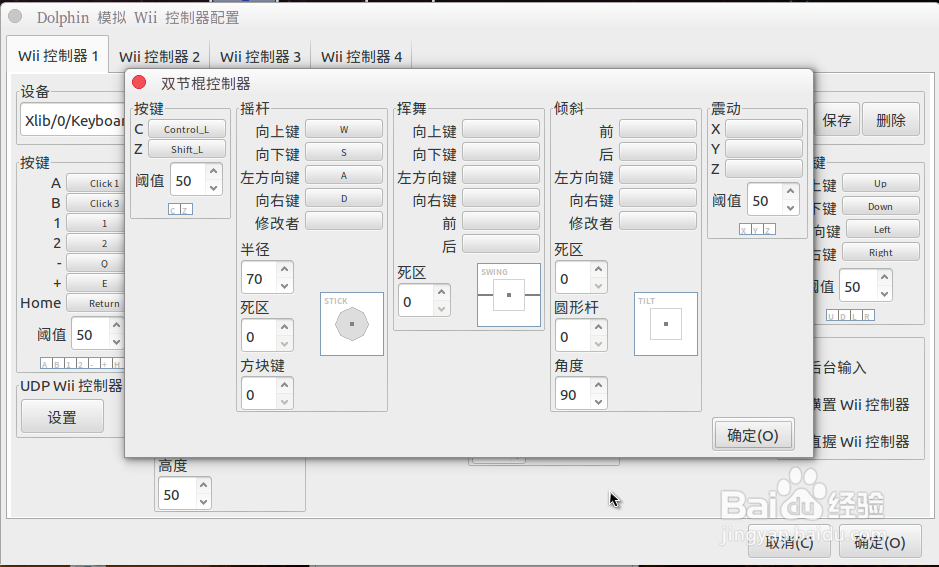Increase the 高度 value of 50
The width and height of the screenshot is (939, 567).
[204, 486]
